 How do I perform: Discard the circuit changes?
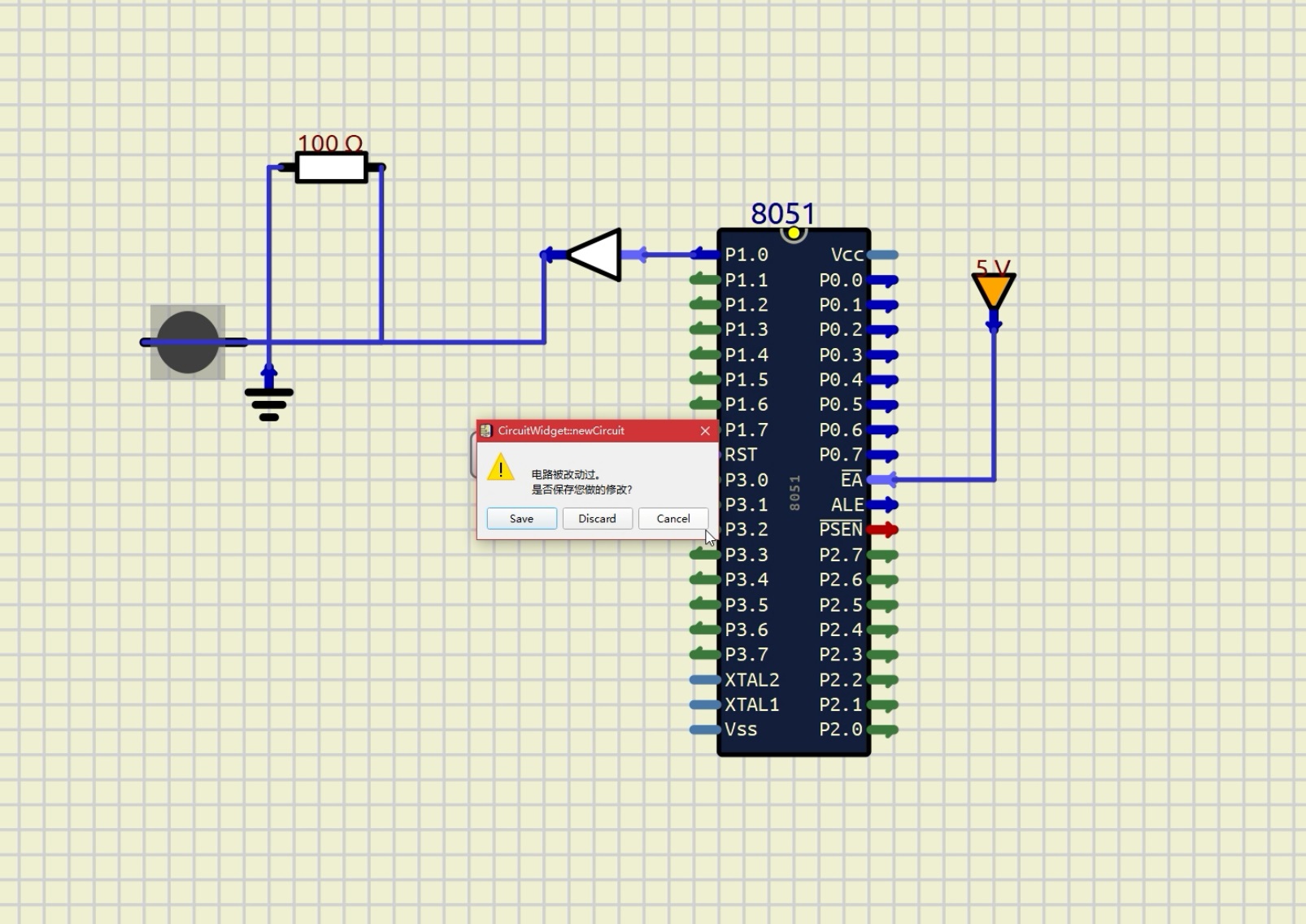[x=597, y=518]
